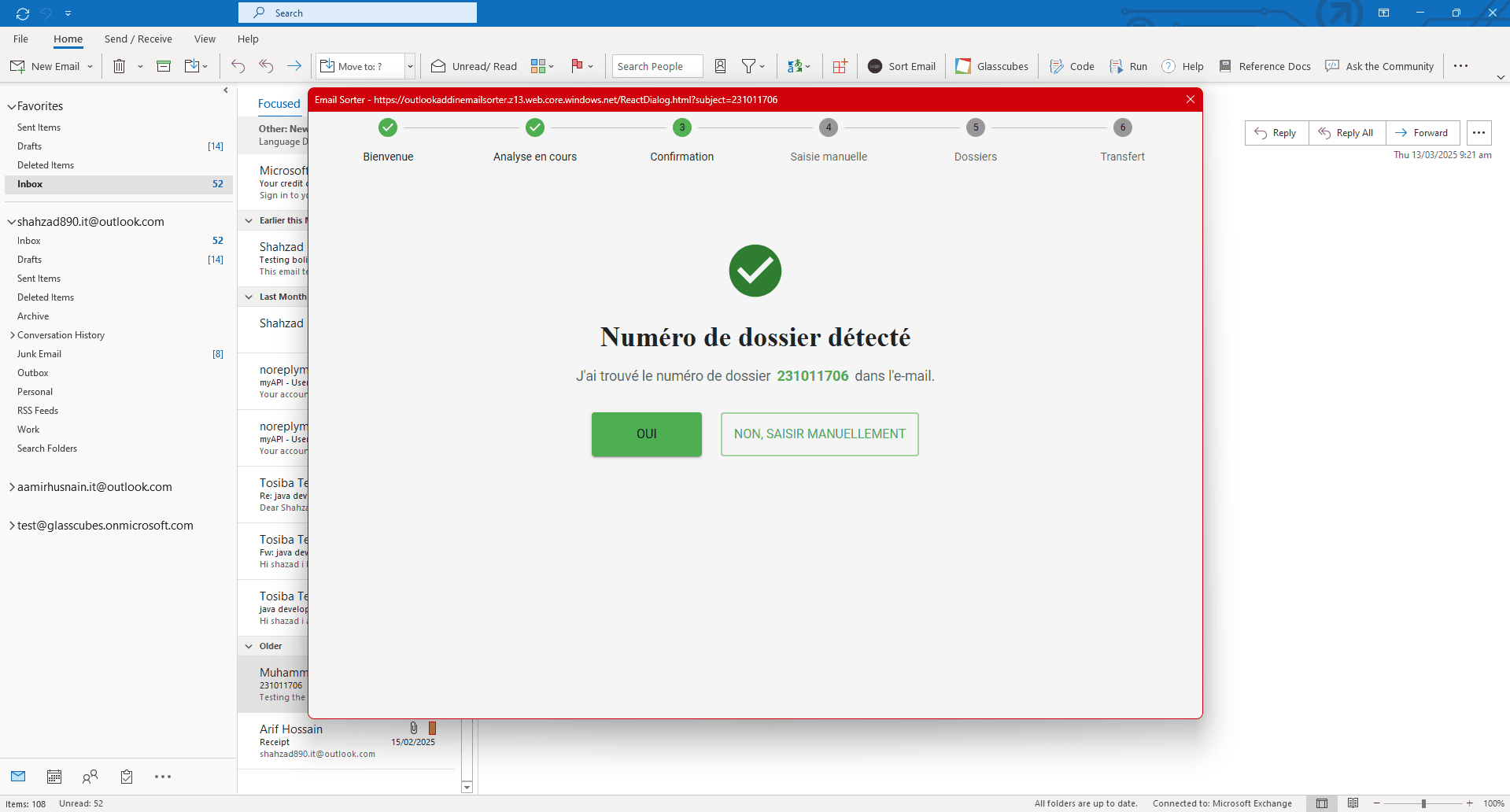Click the New Email button

(x=46, y=66)
